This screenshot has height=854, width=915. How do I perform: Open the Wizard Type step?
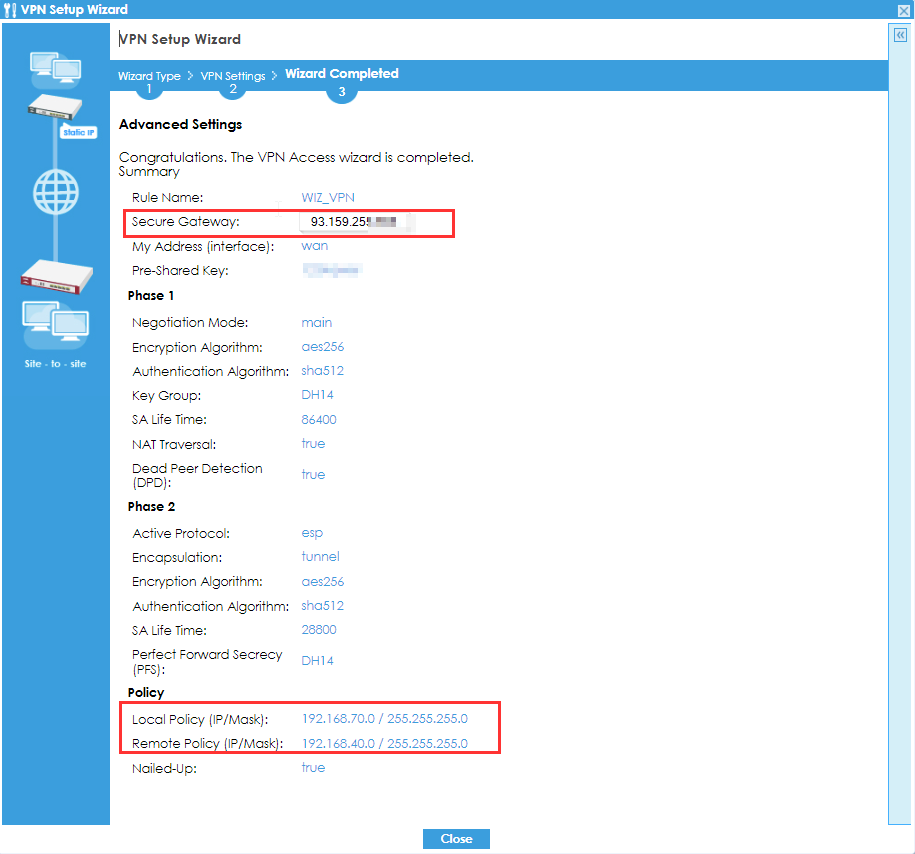tap(149, 75)
